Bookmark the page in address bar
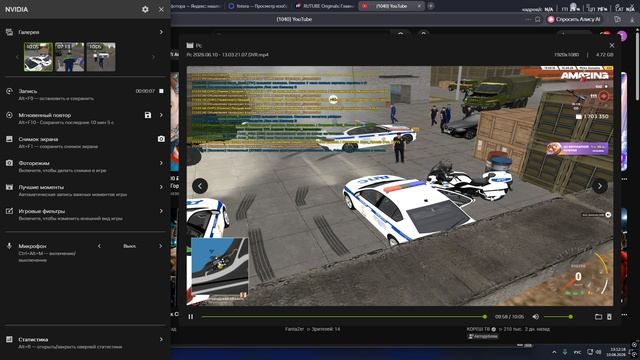 [x=538, y=19]
